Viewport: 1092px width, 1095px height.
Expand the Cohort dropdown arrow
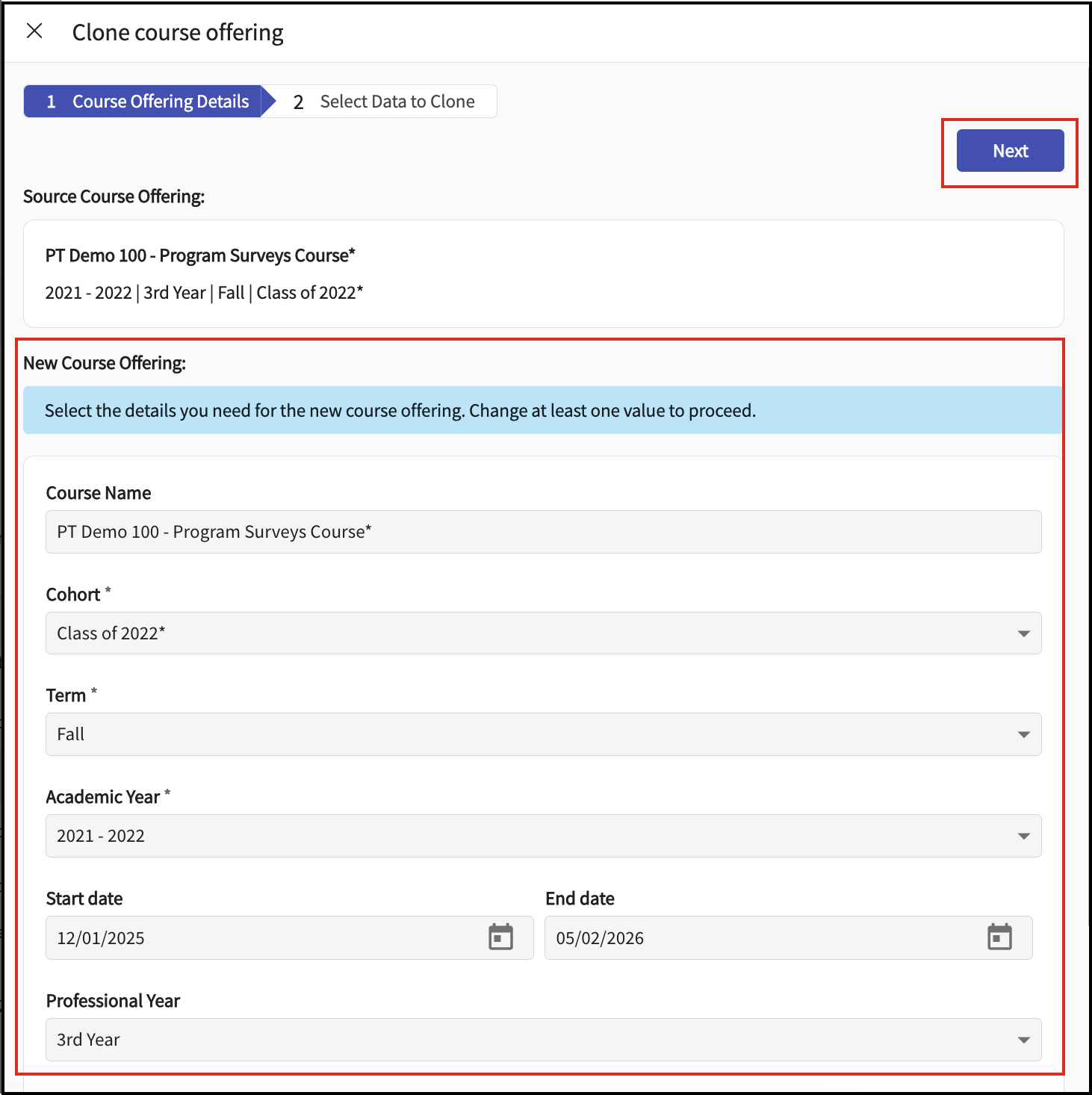point(1023,633)
